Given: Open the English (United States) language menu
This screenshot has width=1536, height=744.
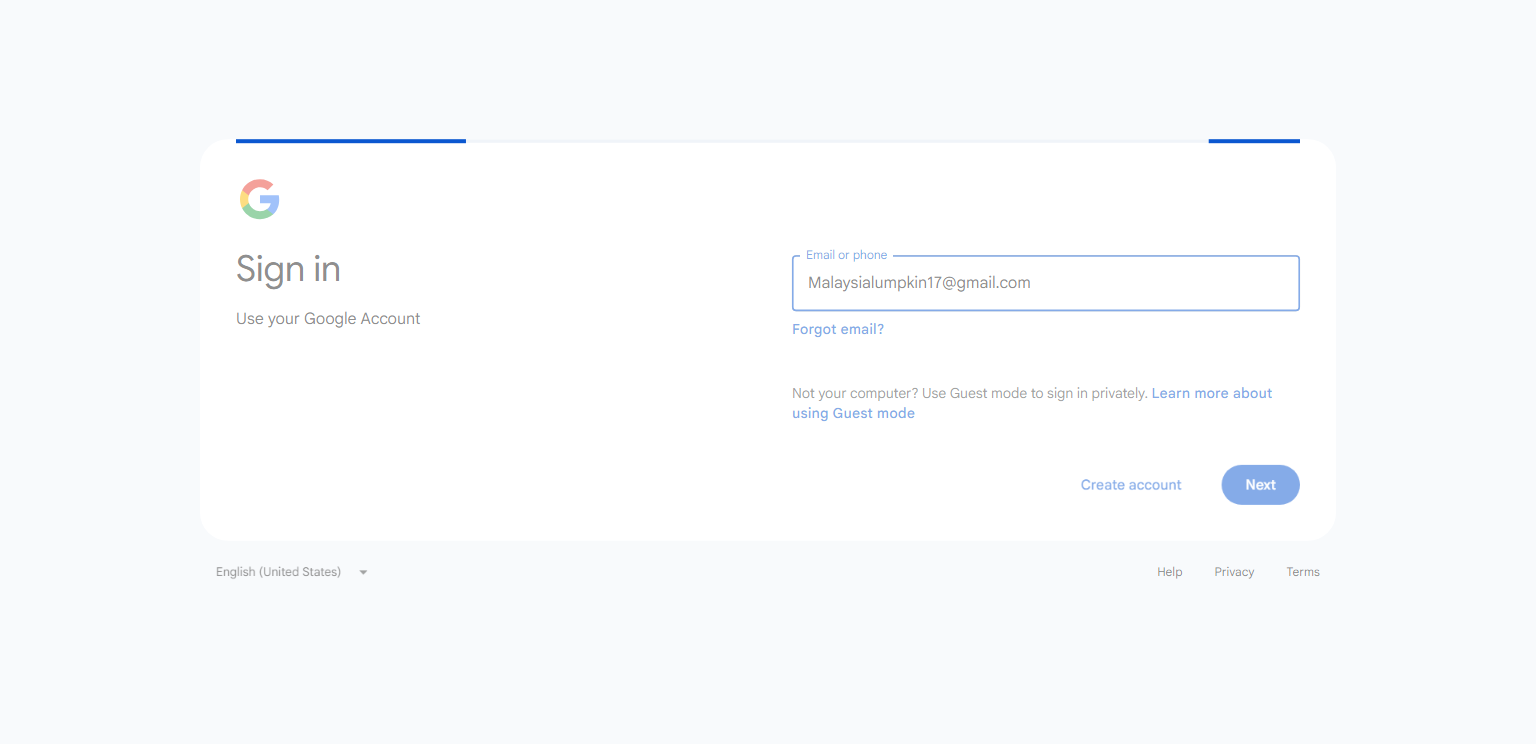Looking at the screenshot, I should [292, 572].
